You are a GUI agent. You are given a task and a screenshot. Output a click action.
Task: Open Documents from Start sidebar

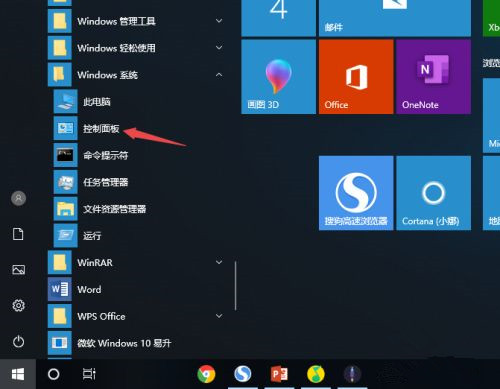tap(18, 234)
